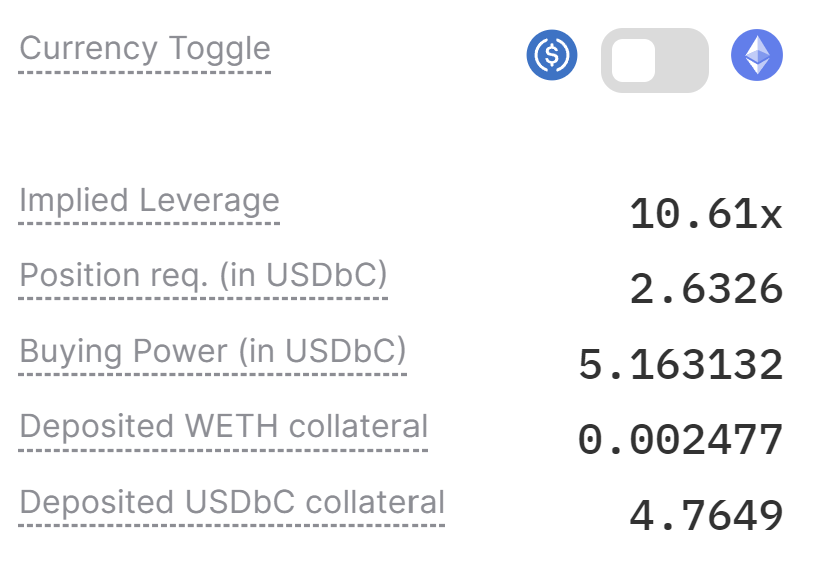Select the 5.163132 buying power value

click(680, 365)
